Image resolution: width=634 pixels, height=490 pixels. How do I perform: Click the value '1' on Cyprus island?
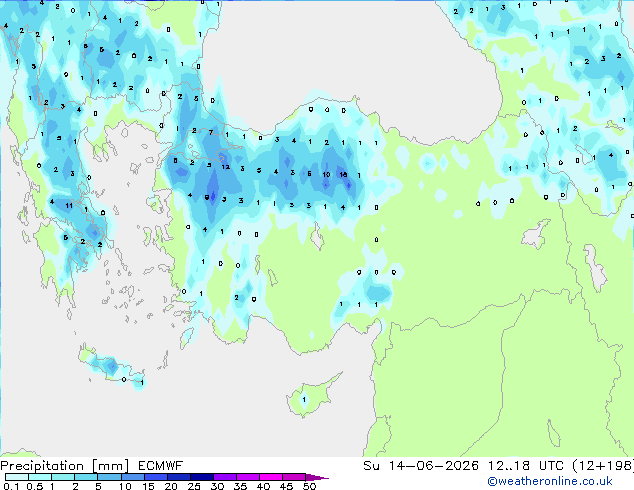coord(304,399)
